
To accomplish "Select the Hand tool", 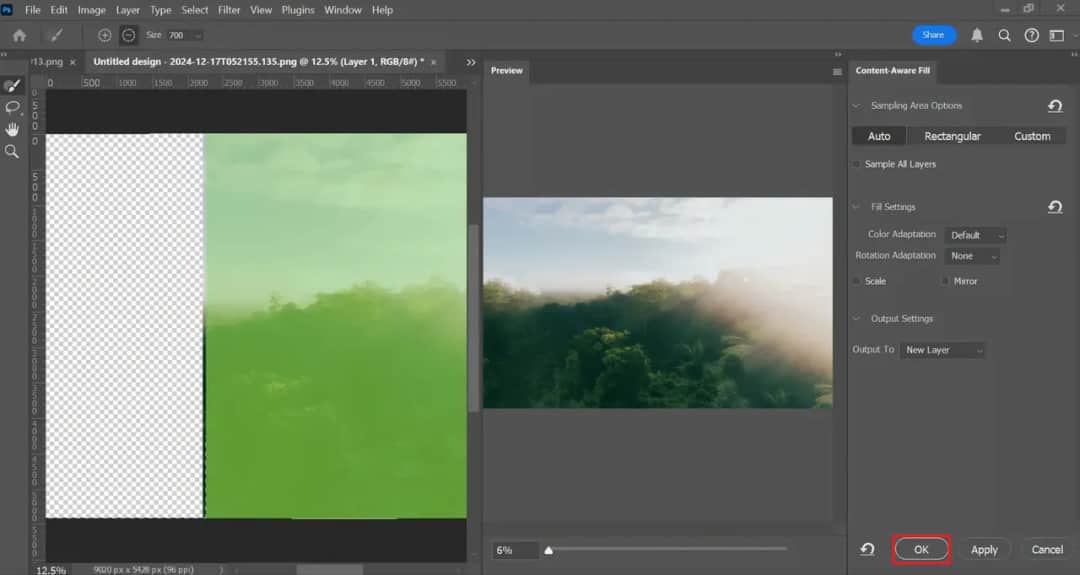I will click(x=13, y=129).
